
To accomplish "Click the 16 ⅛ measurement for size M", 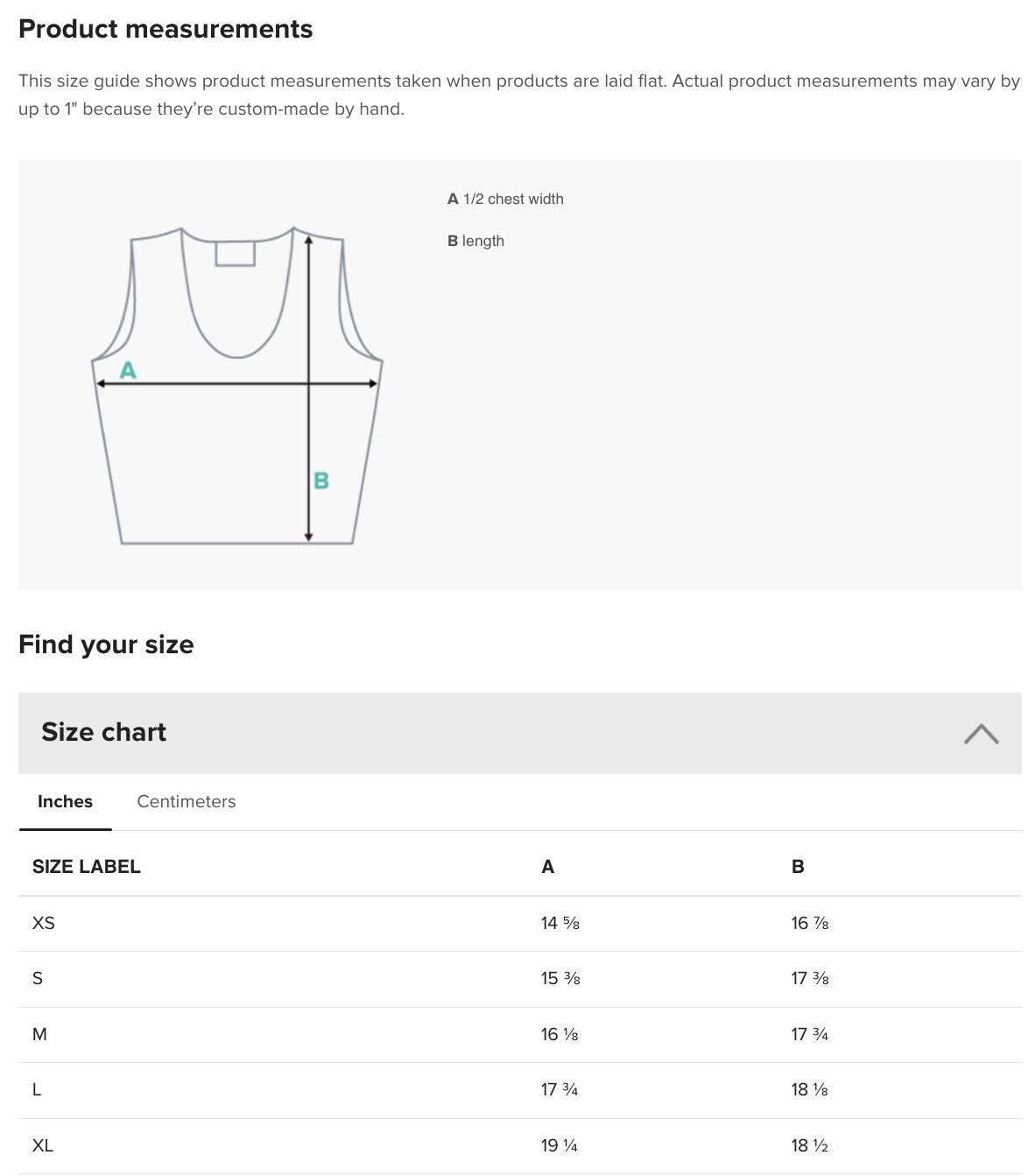I will [x=560, y=1034].
